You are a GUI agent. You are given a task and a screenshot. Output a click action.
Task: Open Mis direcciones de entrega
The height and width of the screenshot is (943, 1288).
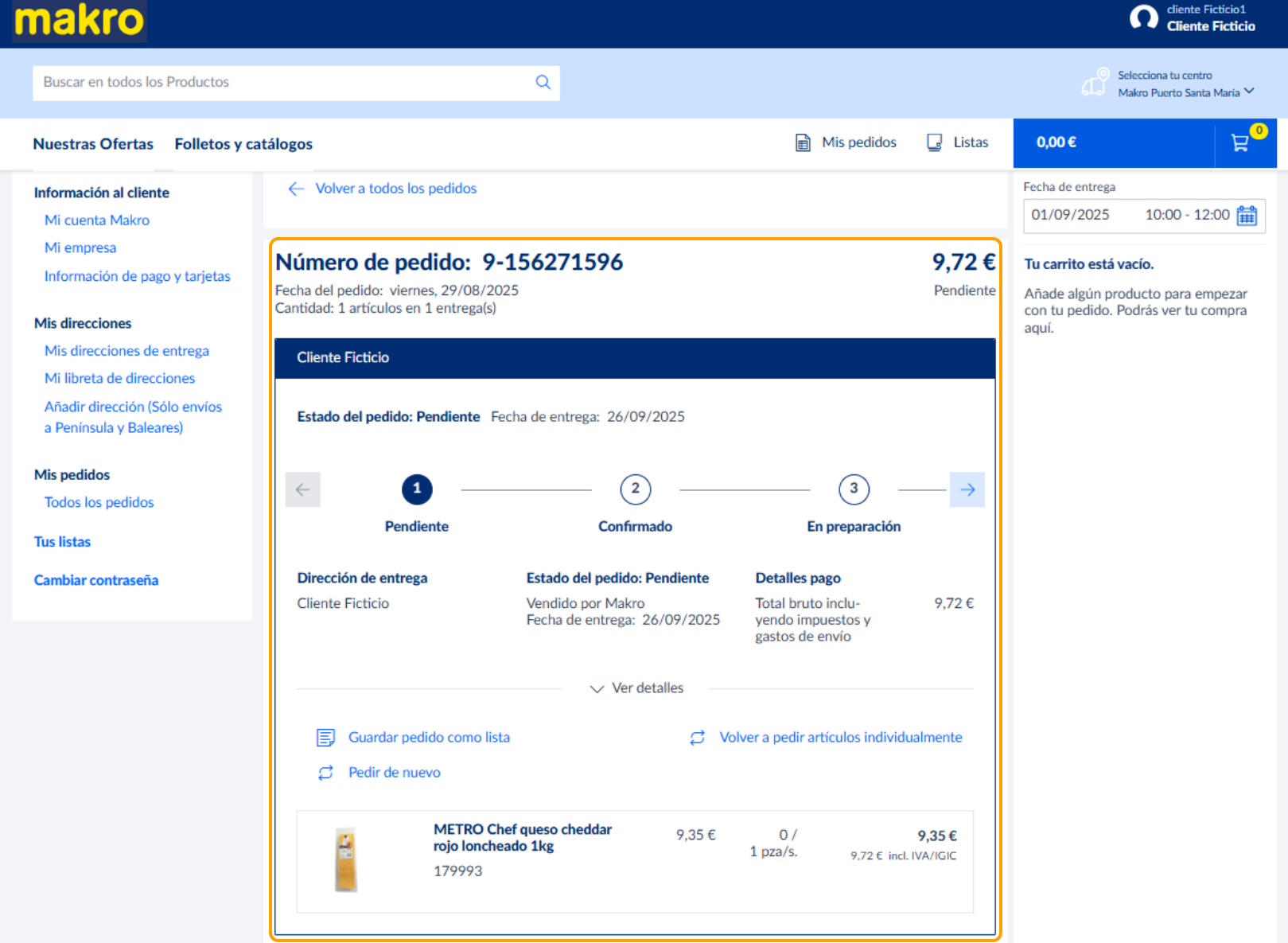126,351
